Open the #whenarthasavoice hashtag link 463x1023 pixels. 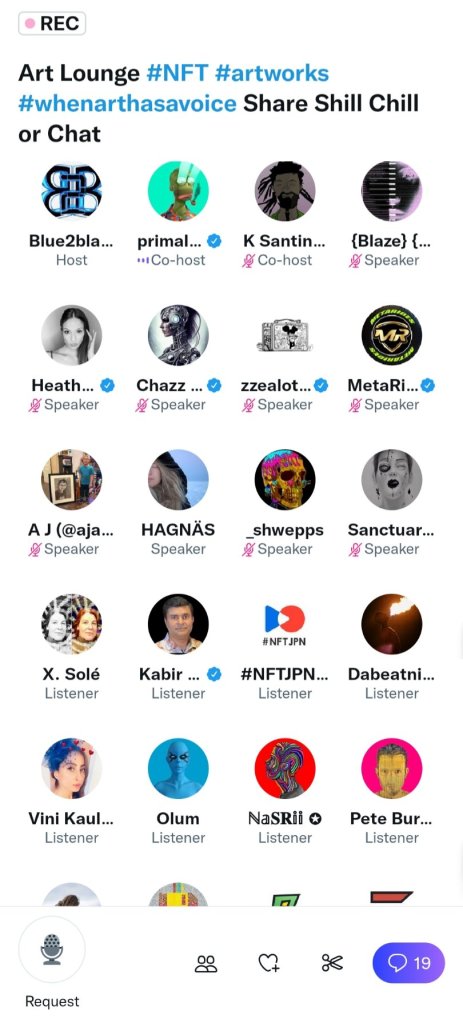[x=127, y=103]
